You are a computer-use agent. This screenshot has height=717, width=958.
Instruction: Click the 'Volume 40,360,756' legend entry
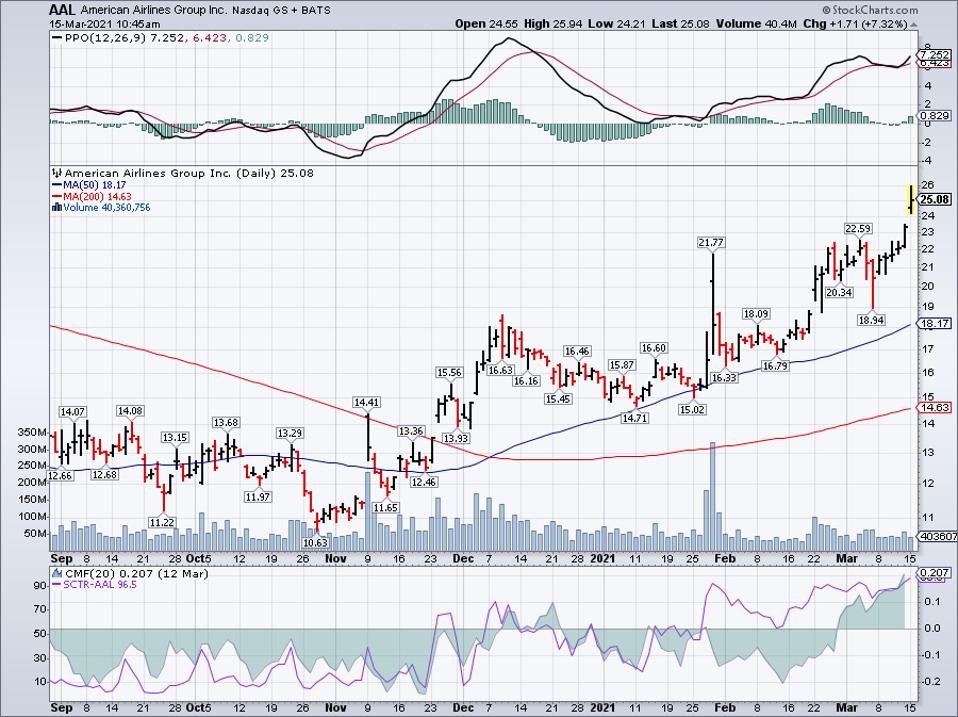[x=107, y=208]
